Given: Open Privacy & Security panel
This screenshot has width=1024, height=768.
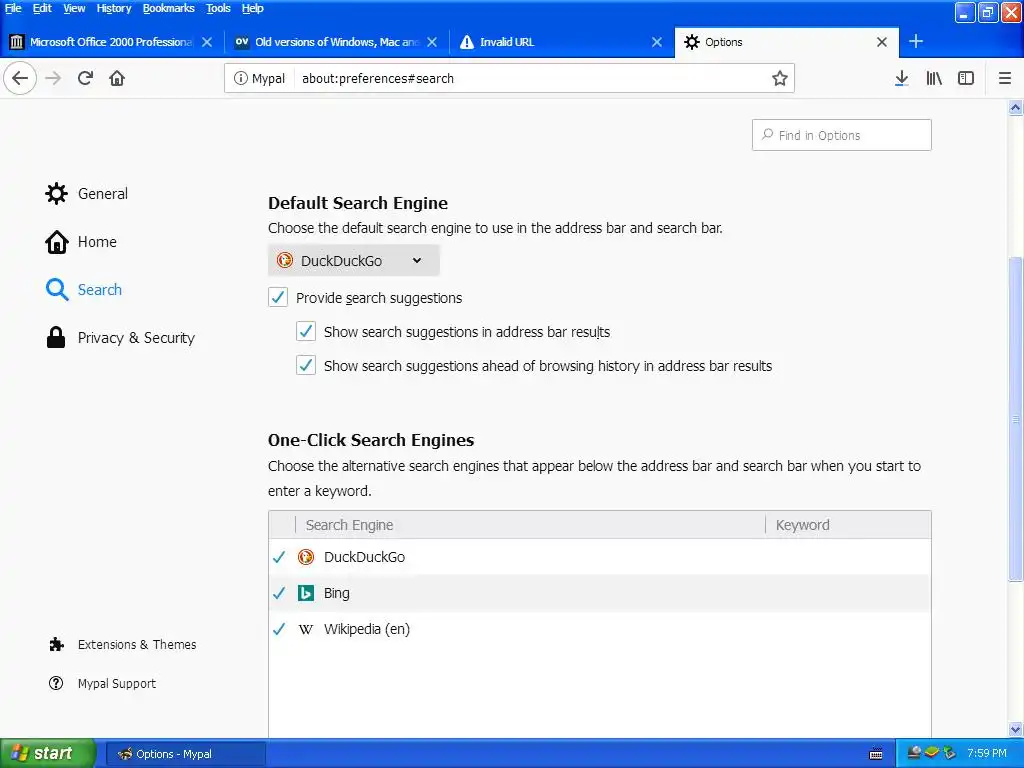Looking at the screenshot, I should pyautogui.click(x=120, y=338).
